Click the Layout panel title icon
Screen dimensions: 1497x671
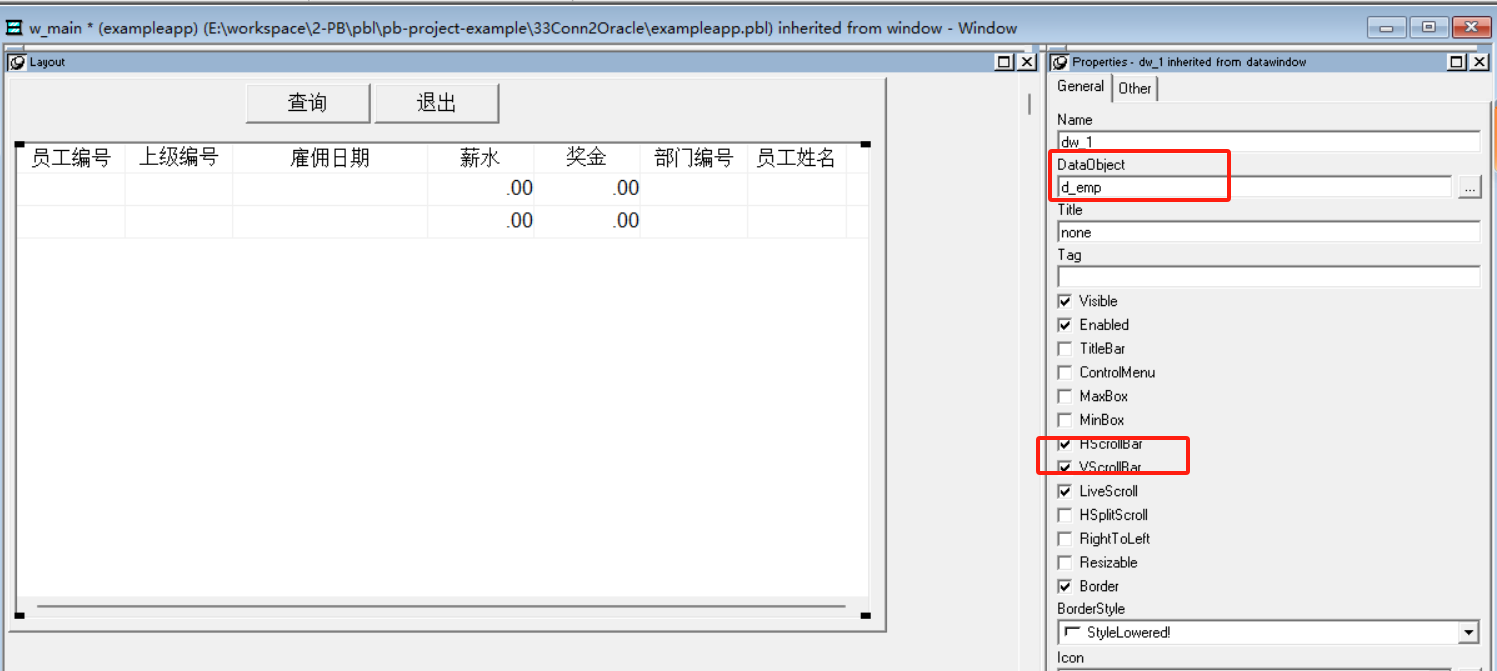tap(17, 62)
